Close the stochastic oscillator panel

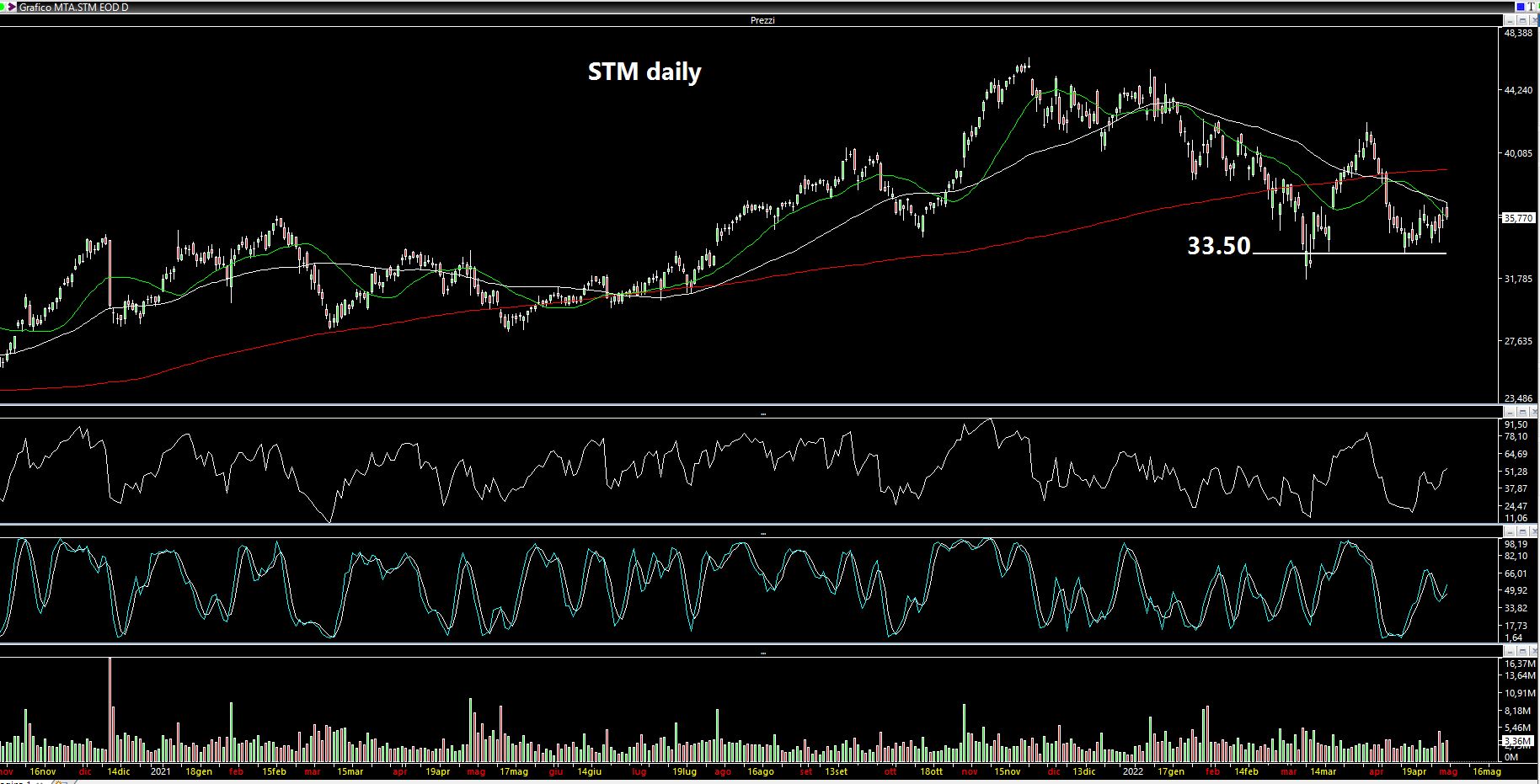coord(1533,531)
